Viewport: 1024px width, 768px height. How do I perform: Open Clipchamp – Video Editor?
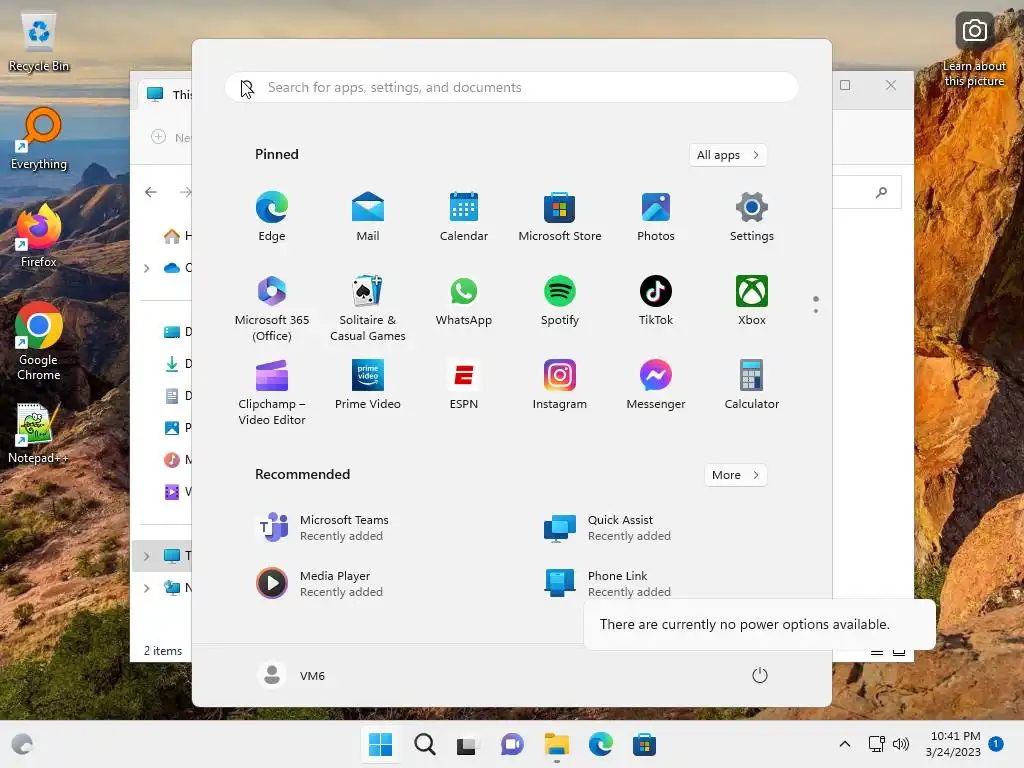[x=272, y=392]
